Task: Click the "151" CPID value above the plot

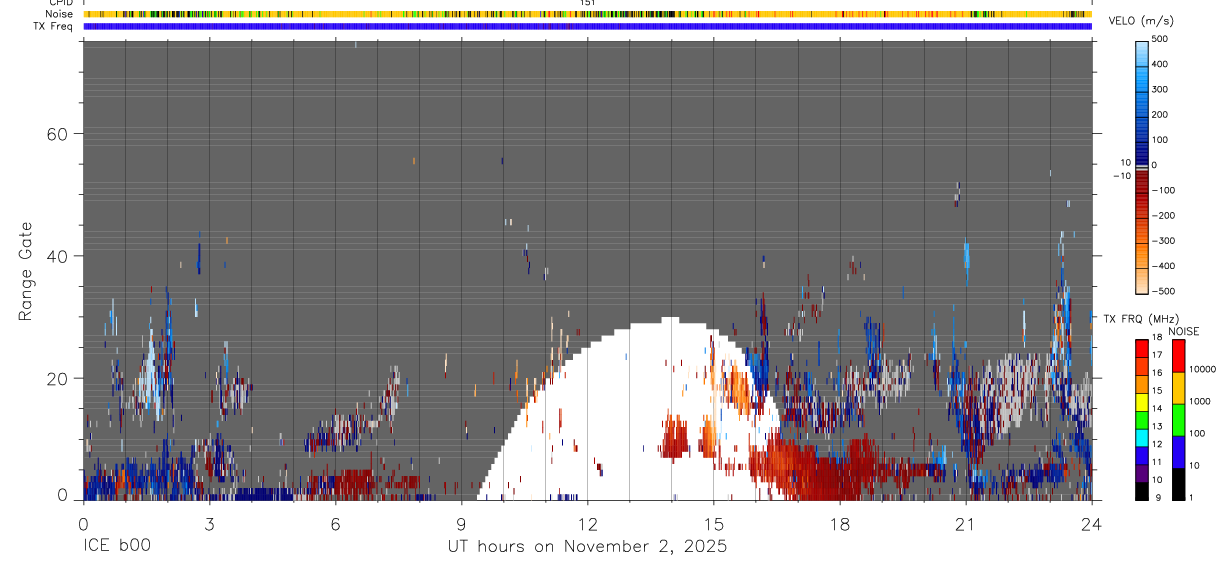Action: [588, 3]
